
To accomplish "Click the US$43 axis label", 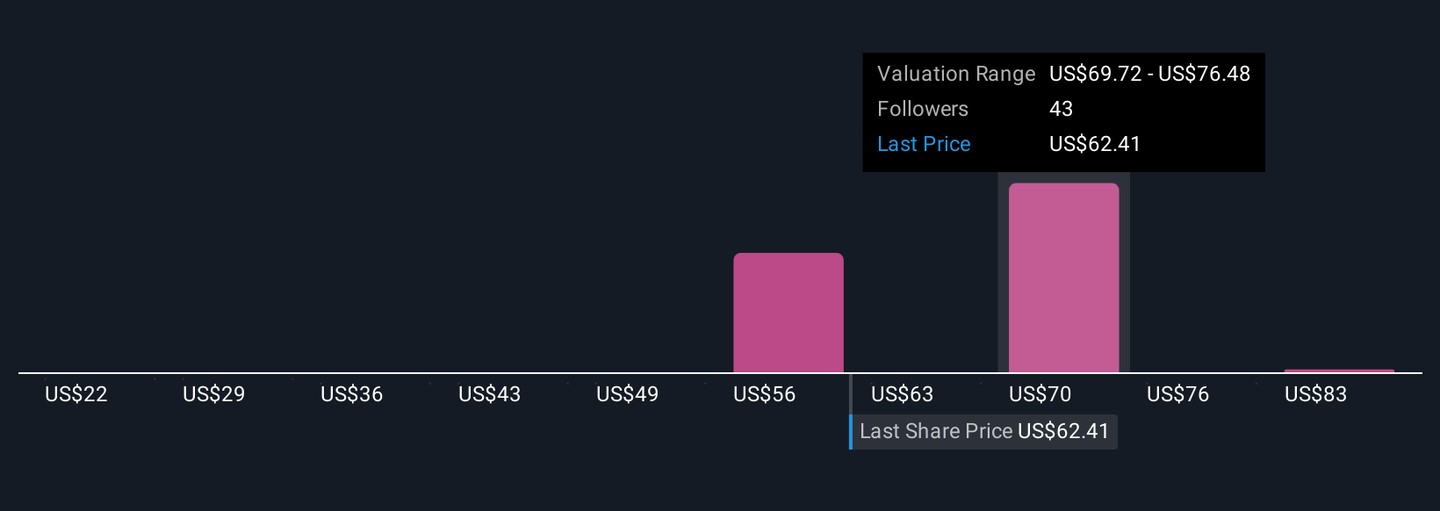I will [490, 394].
